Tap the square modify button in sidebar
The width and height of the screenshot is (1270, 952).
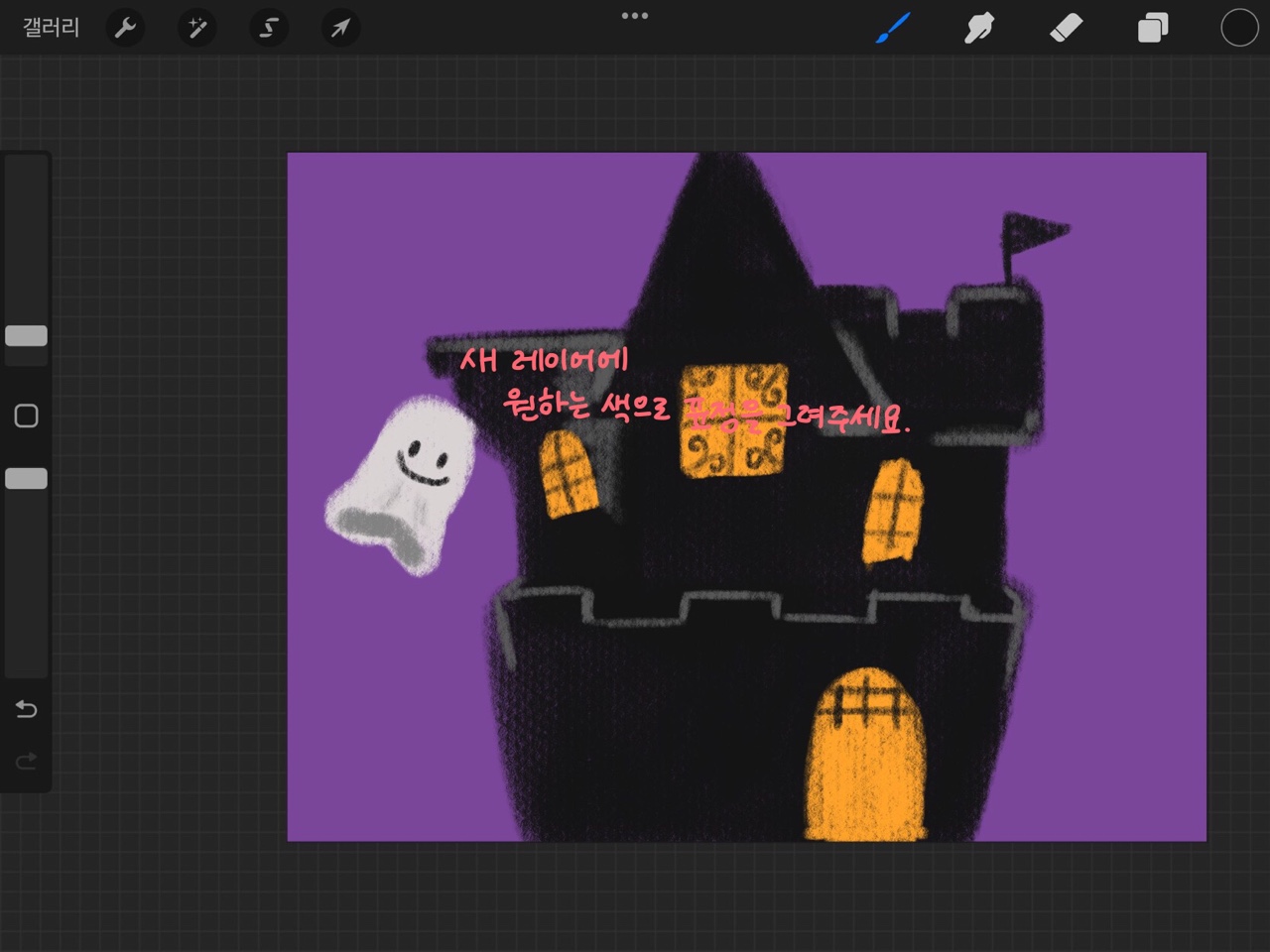click(x=27, y=416)
